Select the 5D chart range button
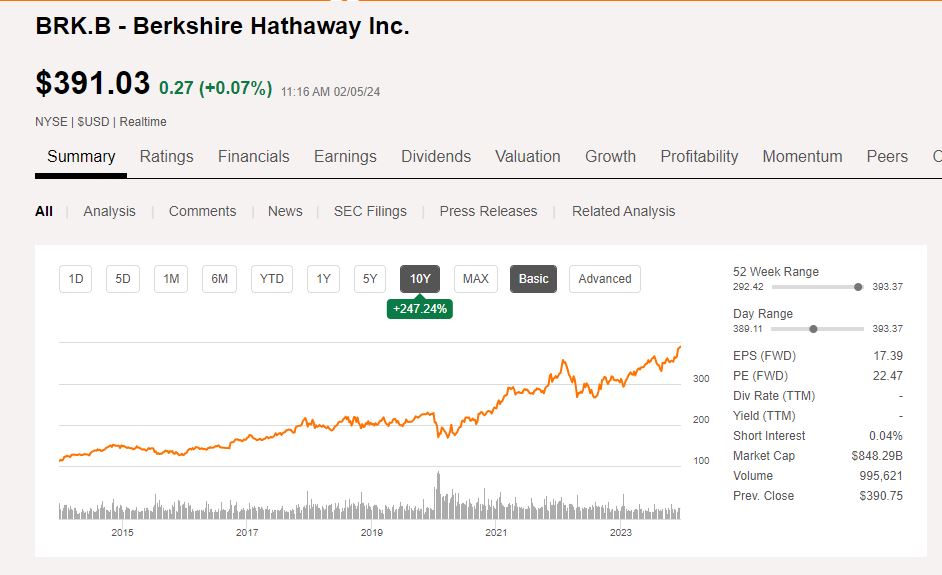The width and height of the screenshot is (942, 575). point(123,279)
